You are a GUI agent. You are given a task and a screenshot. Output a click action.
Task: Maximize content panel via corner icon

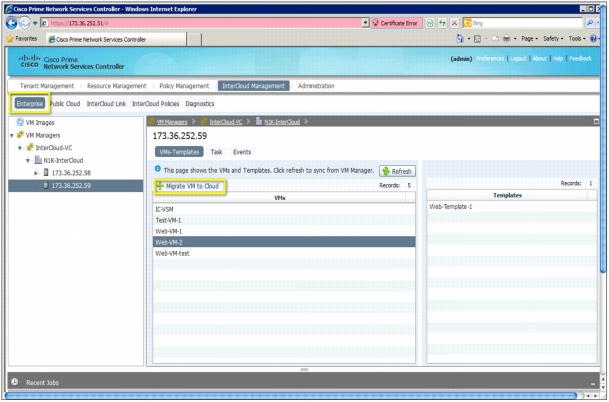[x=596, y=122]
